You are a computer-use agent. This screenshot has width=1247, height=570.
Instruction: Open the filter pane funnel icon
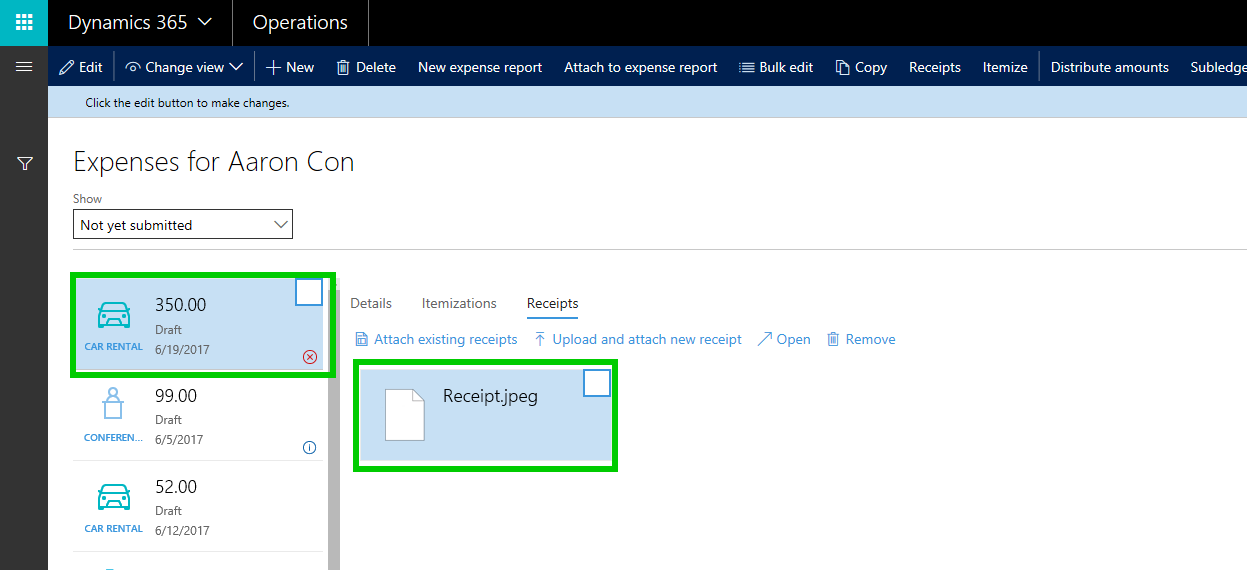tap(25, 163)
